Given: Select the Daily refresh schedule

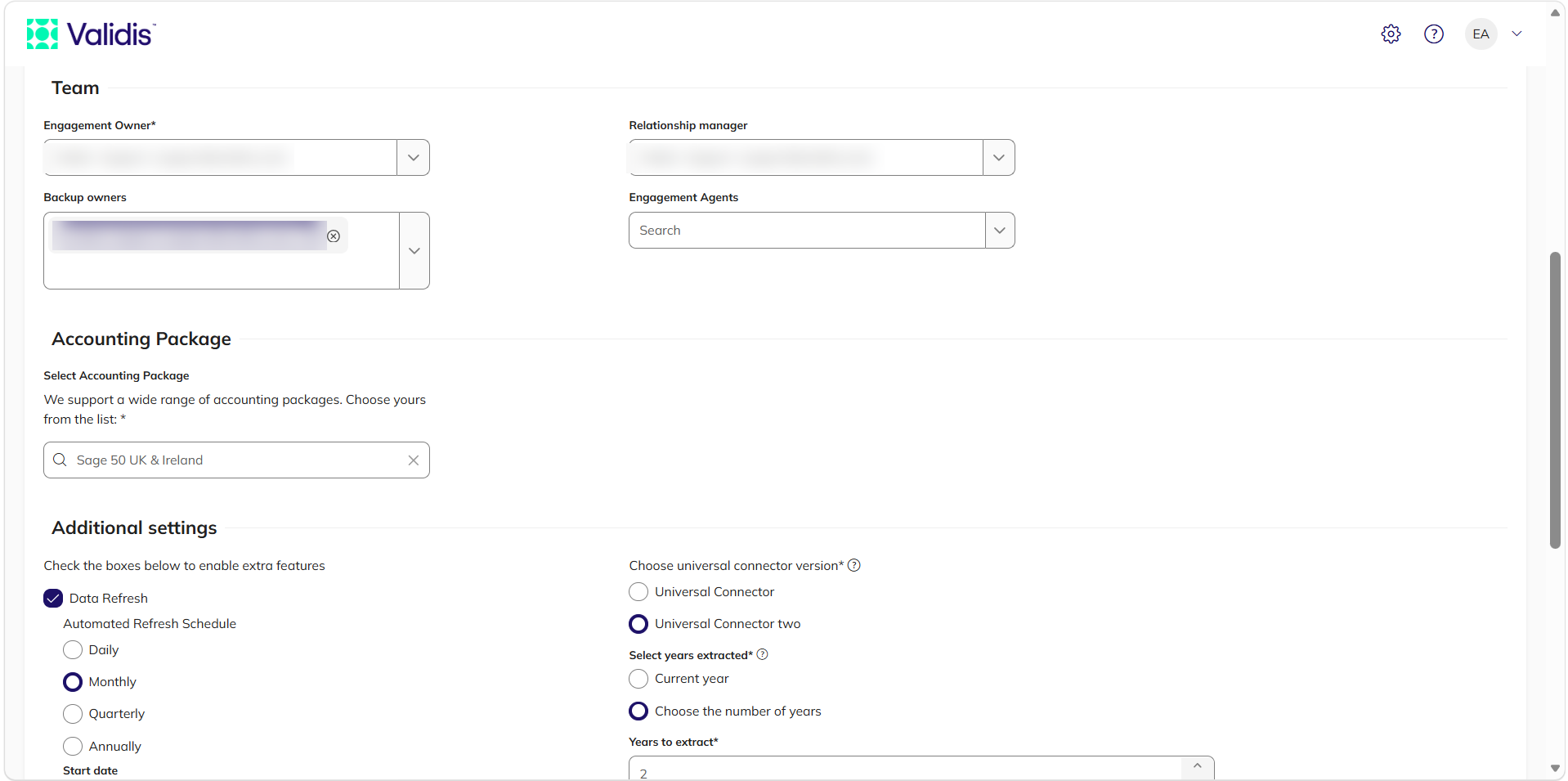Looking at the screenshot, I should (73, 649).
